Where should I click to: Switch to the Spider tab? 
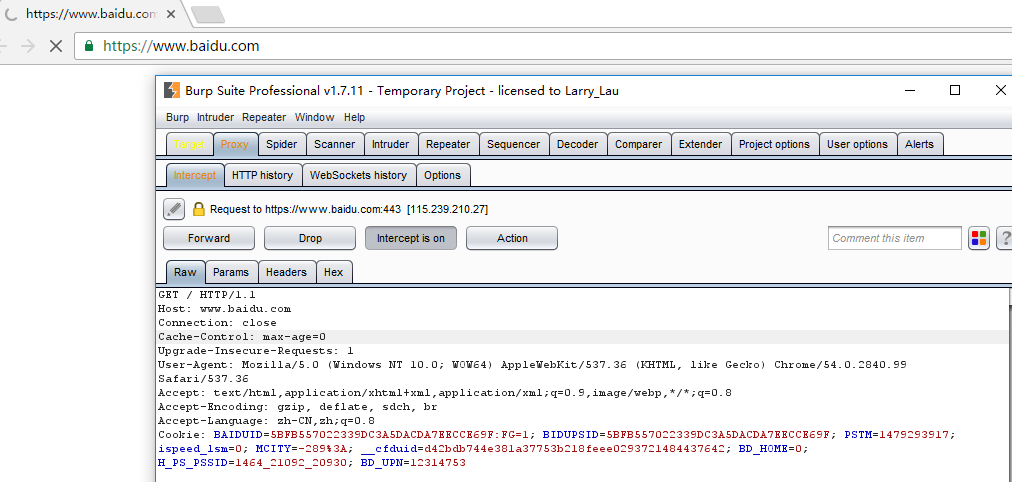pyautogui.click(x=281, y=145)
